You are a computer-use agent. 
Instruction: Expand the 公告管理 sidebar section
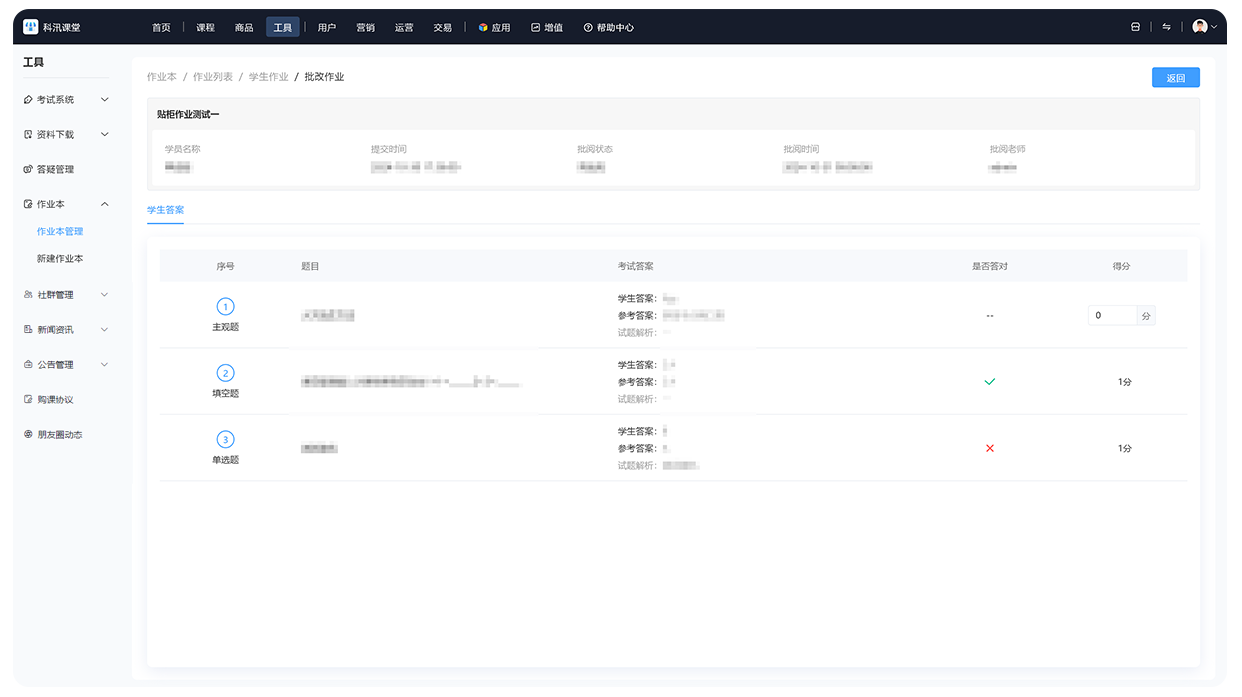click(104, 364)
